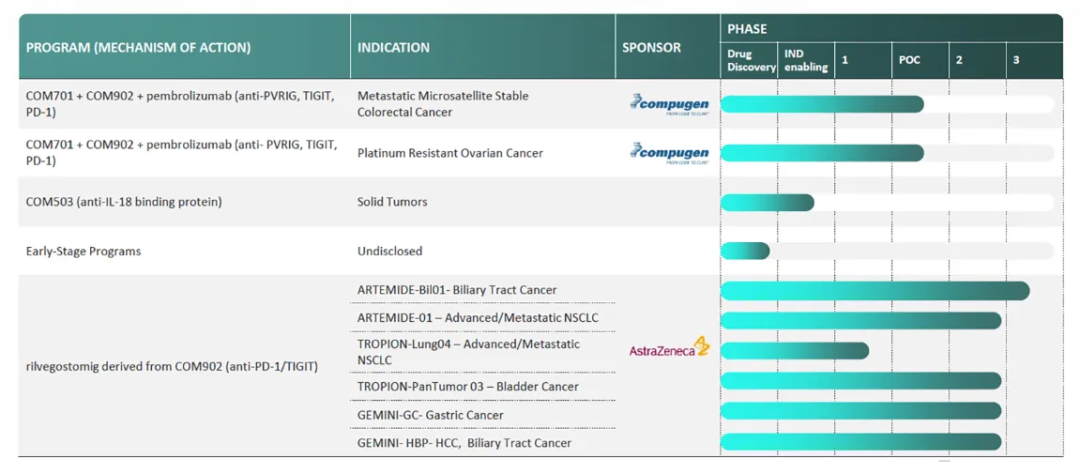Viewport: 1080px width, 474px height.
Task: Select the PROGRAM (MECHANISM OF ACTION) column header
Action: [x=138, y=47]
